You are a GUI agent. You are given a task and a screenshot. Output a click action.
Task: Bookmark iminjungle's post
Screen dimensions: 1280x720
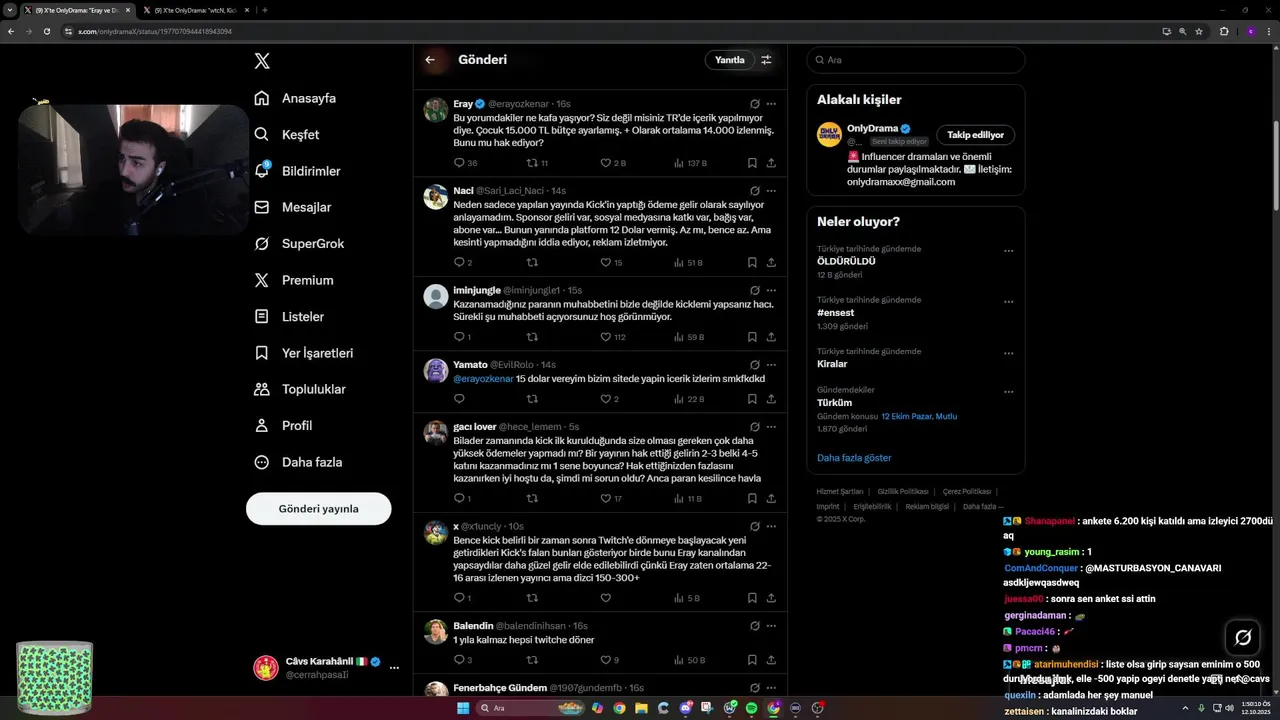point(752,337)
